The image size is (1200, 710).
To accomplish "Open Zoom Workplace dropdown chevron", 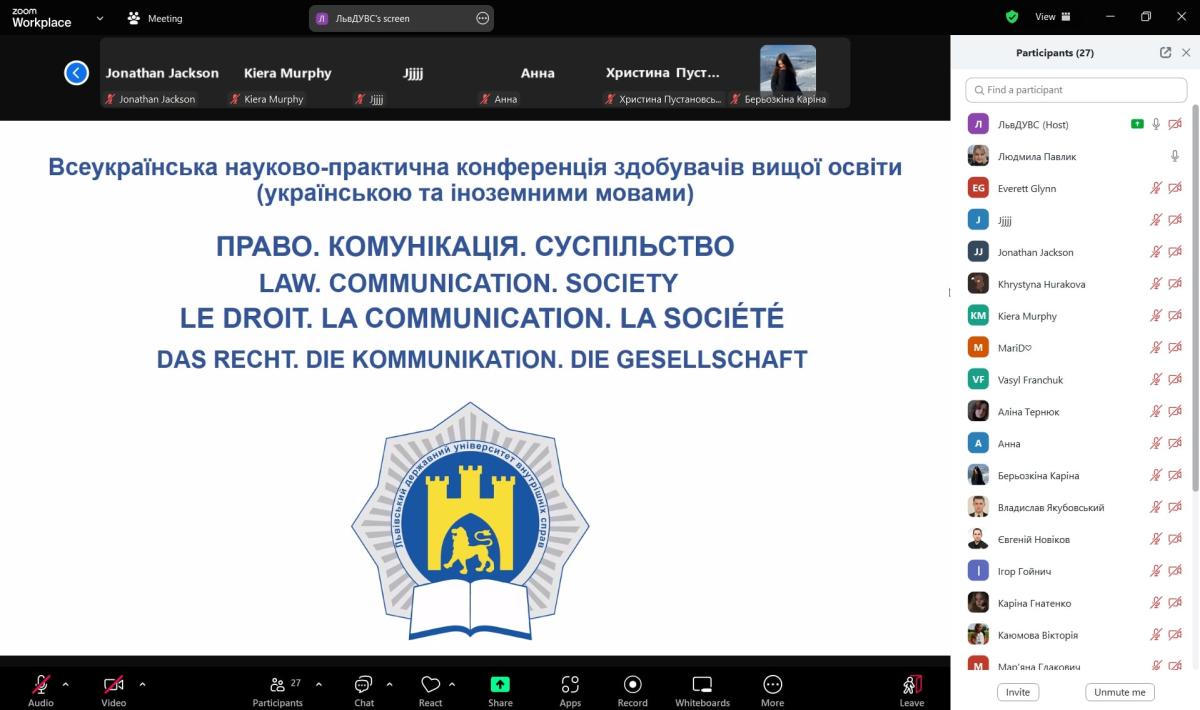I will 100,18.
